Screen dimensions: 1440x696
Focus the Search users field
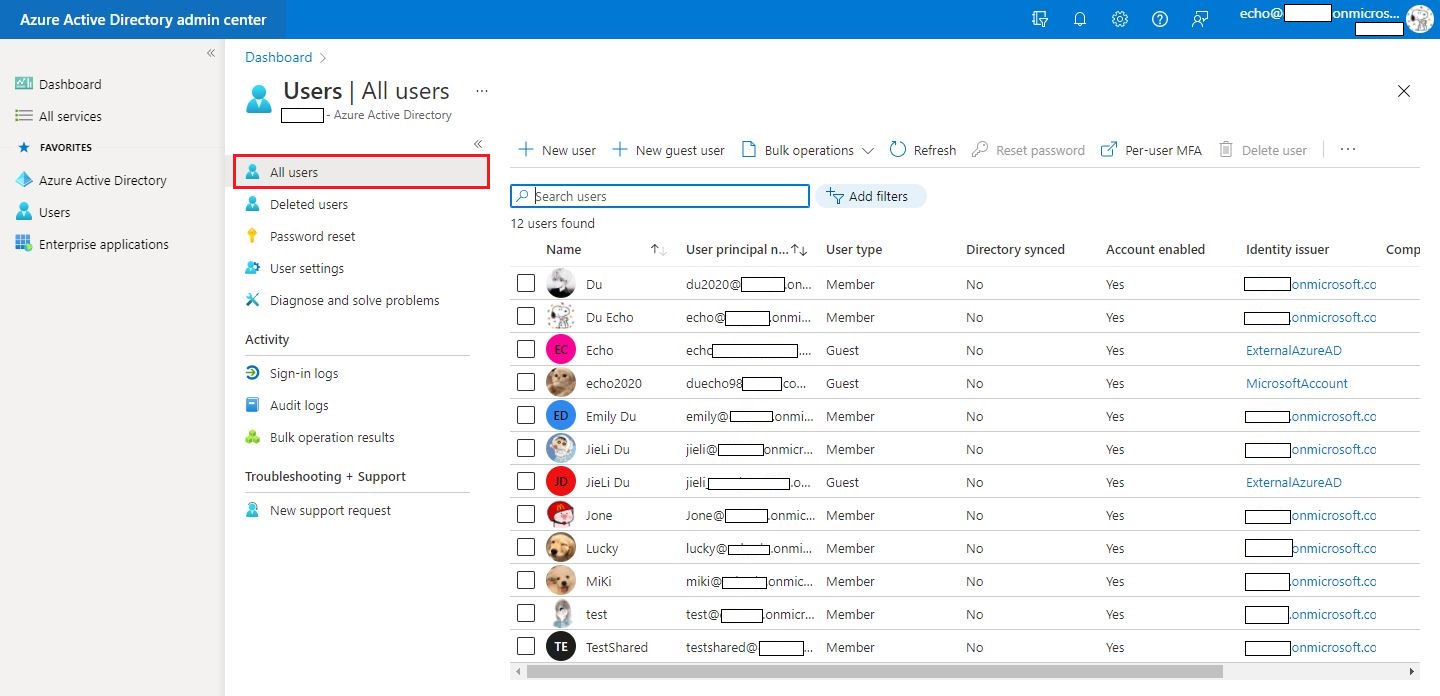660,196
